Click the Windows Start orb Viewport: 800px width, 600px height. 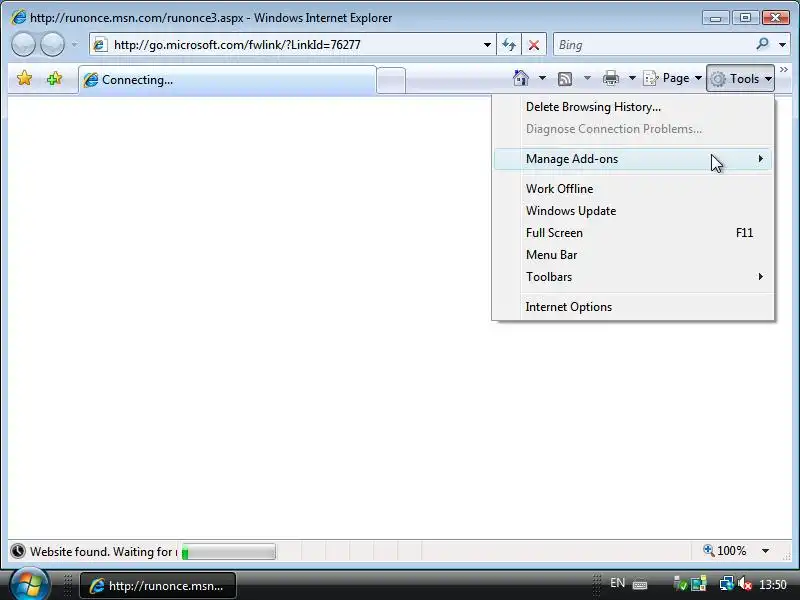click(30, 584)
